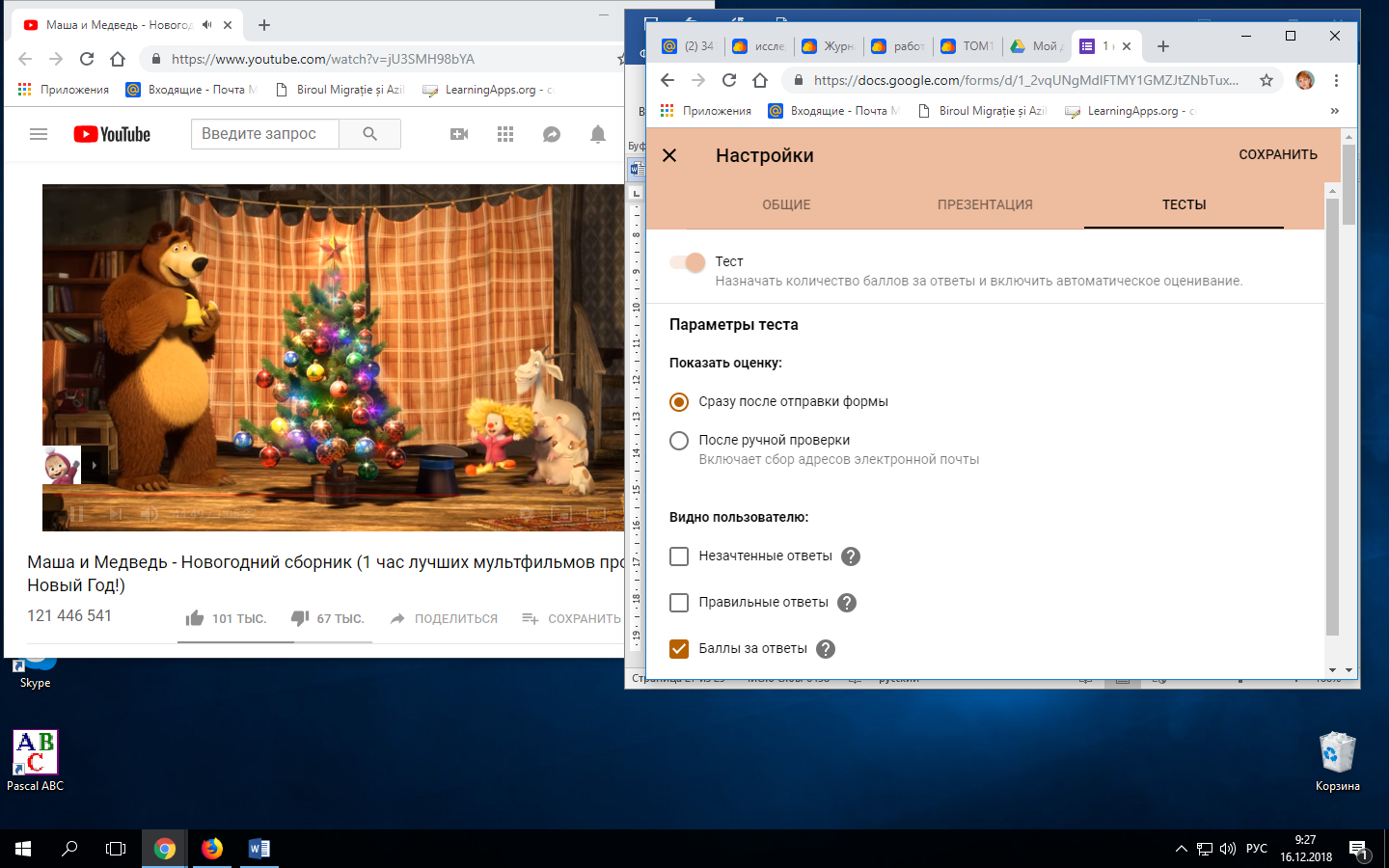Open YouTube messages icon
Image resolution: width=1389 pixels, height=868 pixels.
coord(552,134)
